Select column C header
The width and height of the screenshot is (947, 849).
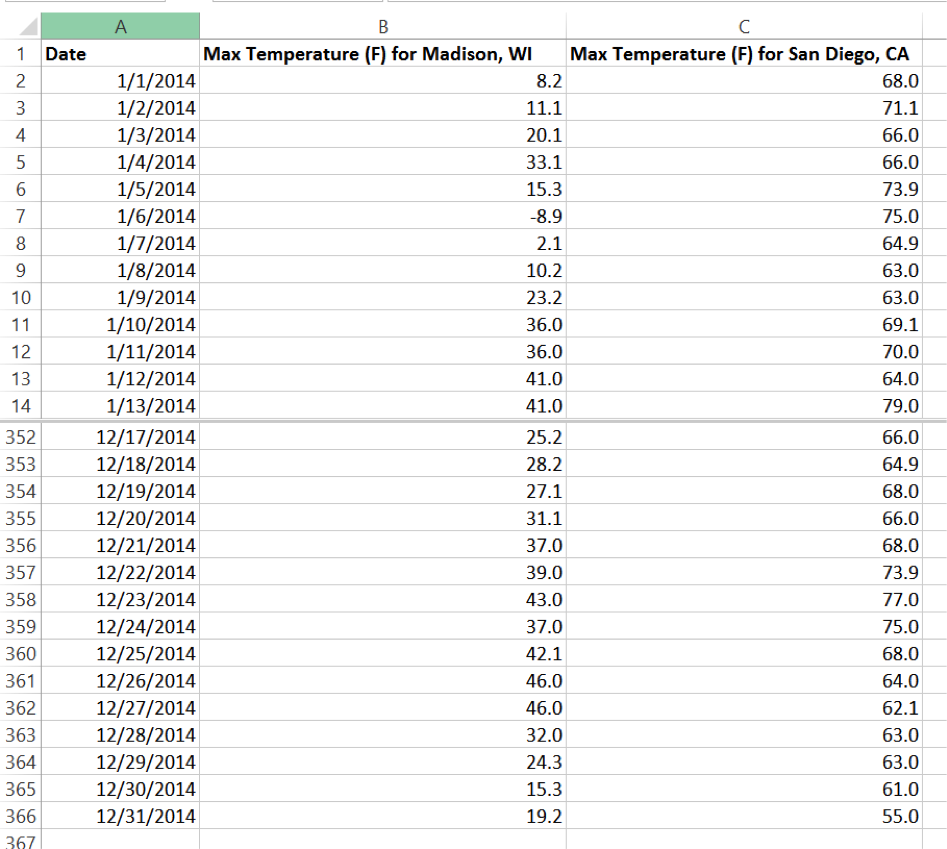(x=743, y=27)
